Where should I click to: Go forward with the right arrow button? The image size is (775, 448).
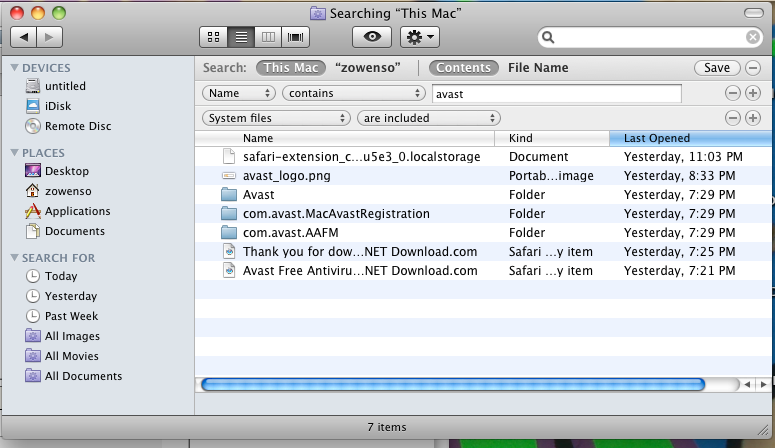tap(49, 37)
